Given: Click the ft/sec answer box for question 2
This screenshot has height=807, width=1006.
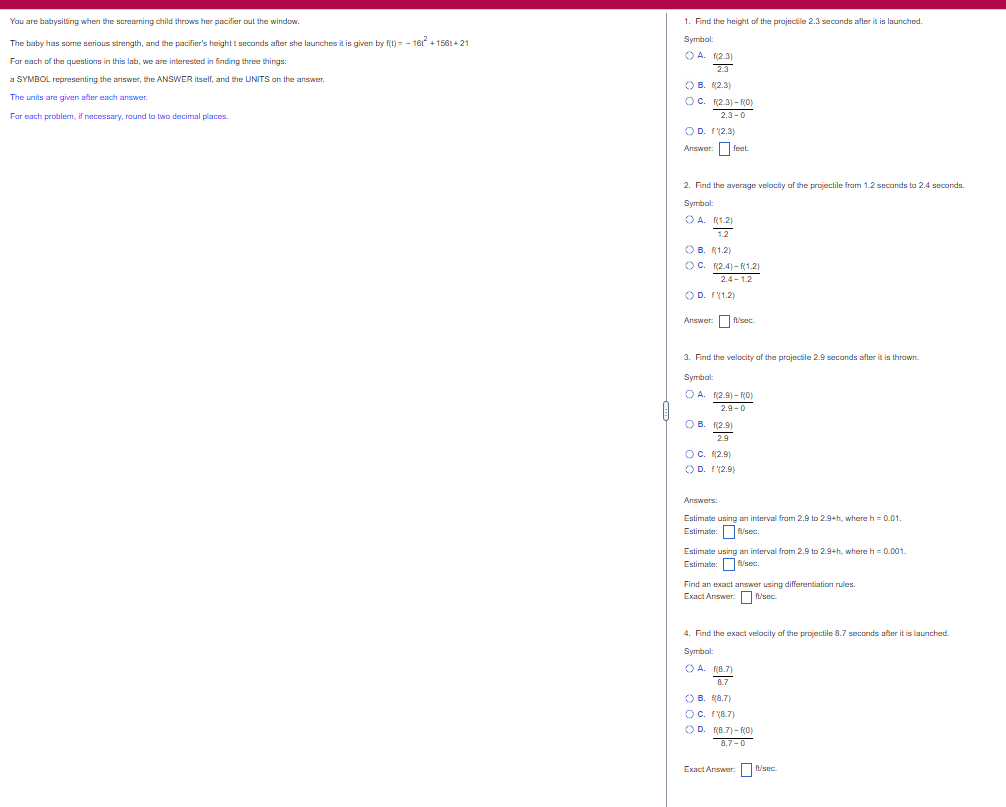Looking at the screenshot, I should coord(724,320).
